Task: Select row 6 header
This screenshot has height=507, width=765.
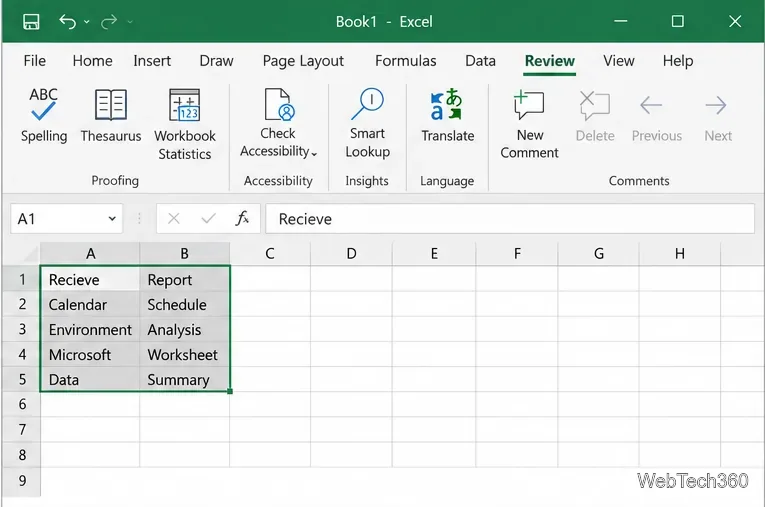Action: pos(21,404)
